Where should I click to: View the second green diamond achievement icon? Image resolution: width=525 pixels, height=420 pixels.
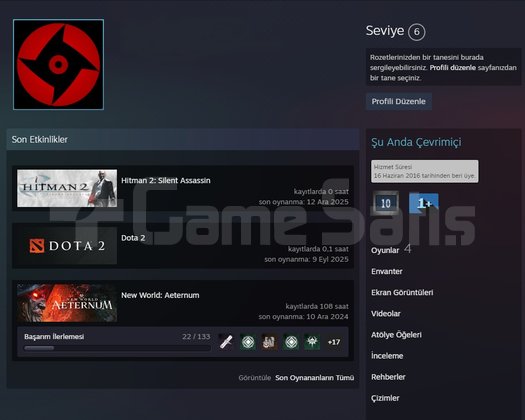[291, 342]
